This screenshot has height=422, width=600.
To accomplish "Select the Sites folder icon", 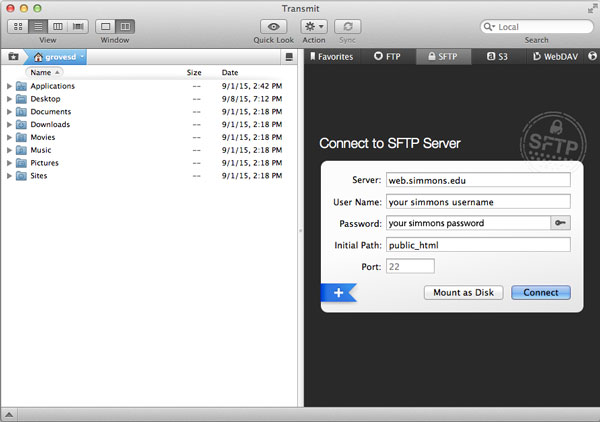I will [x=21, y=176].
